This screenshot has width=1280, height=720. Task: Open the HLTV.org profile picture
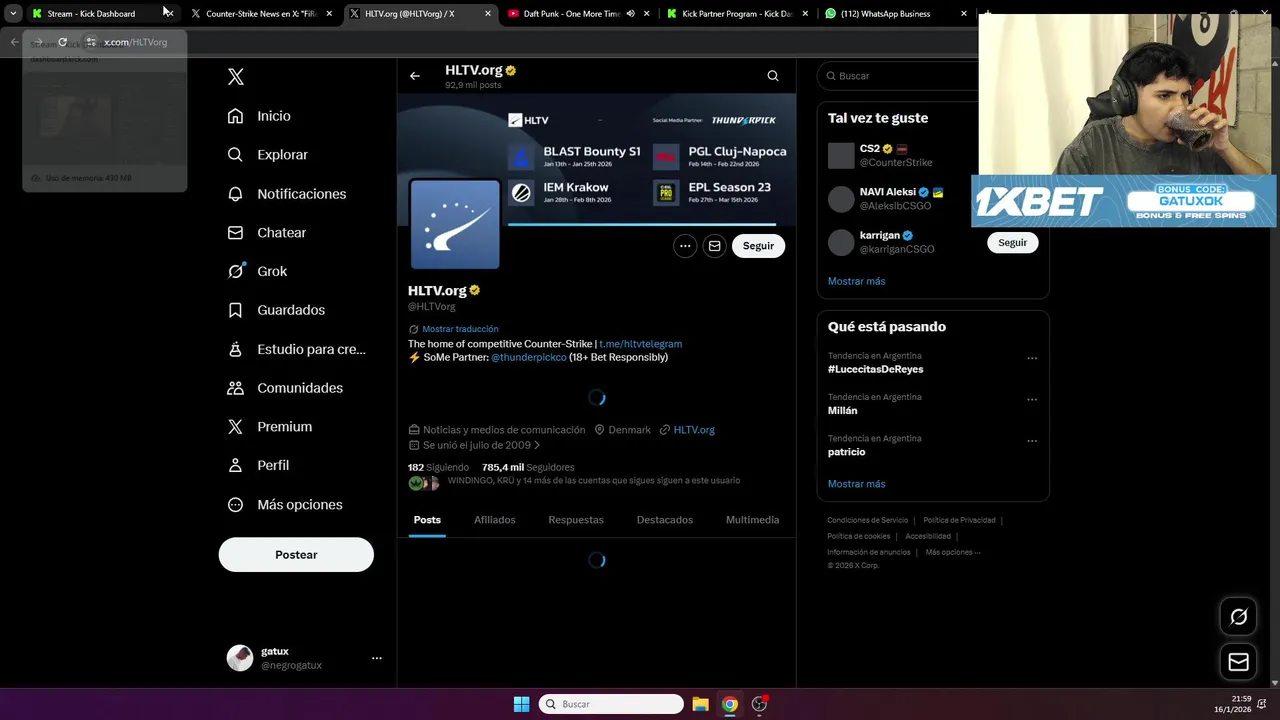455,224
